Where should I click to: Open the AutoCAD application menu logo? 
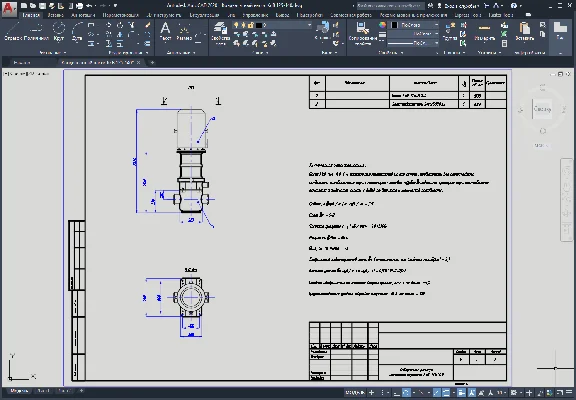[9, 8]
